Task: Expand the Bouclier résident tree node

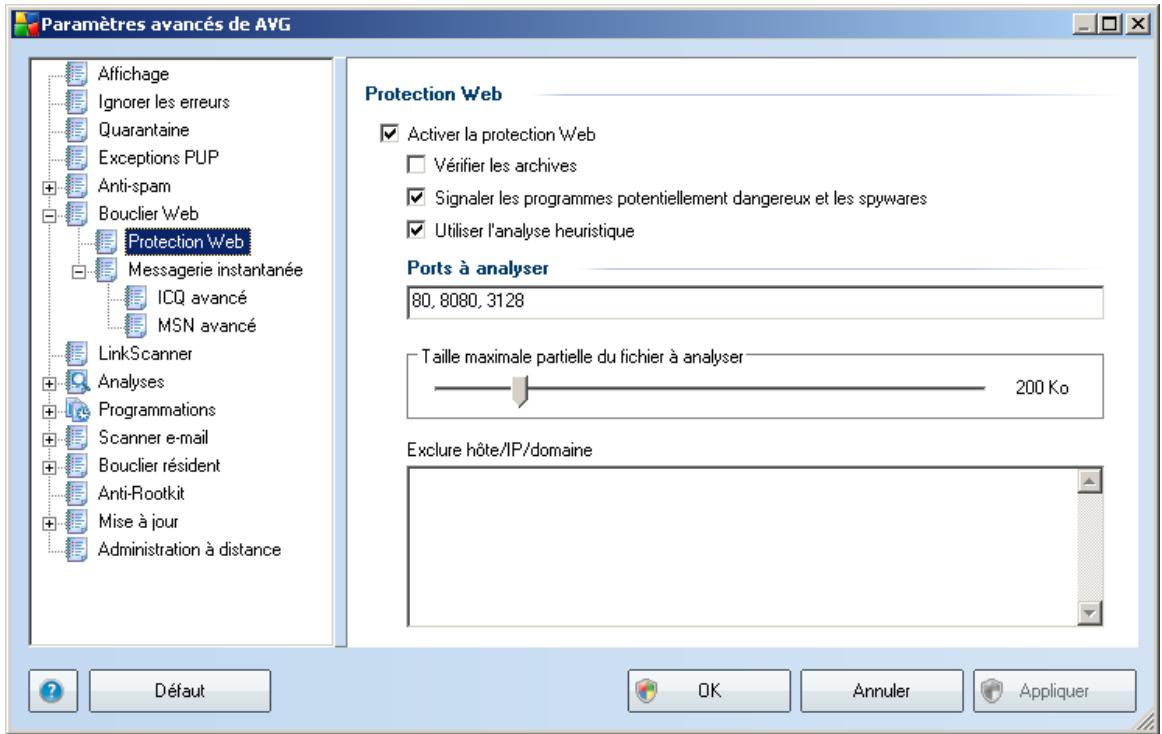Action: point(49,468)
